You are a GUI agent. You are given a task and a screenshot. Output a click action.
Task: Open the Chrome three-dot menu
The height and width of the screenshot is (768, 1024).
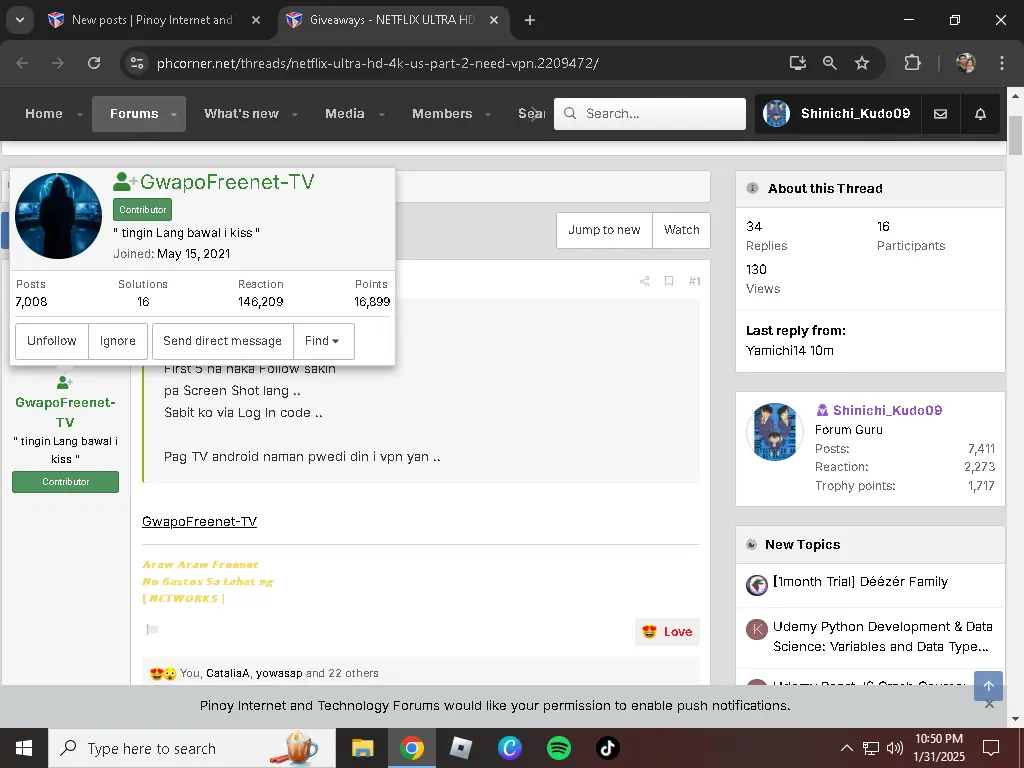click(x=1002, y=63)
